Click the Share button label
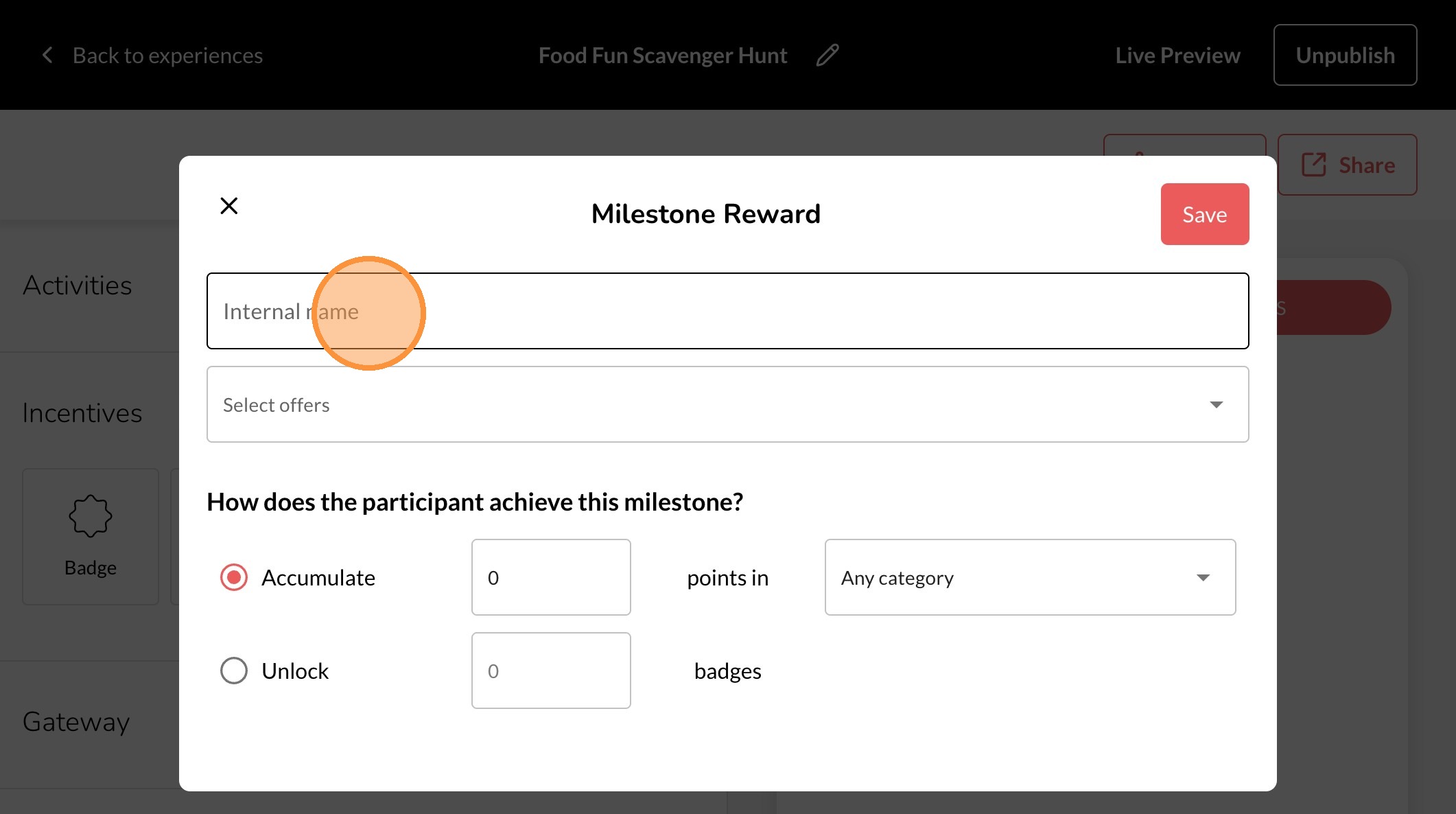 click(1367, 165)
